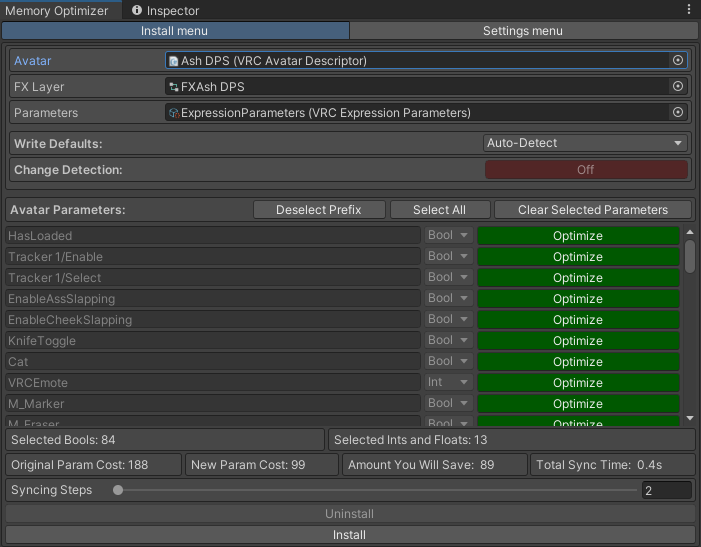
Task: Switch to the Inspector tab
Action: (165, 10)
